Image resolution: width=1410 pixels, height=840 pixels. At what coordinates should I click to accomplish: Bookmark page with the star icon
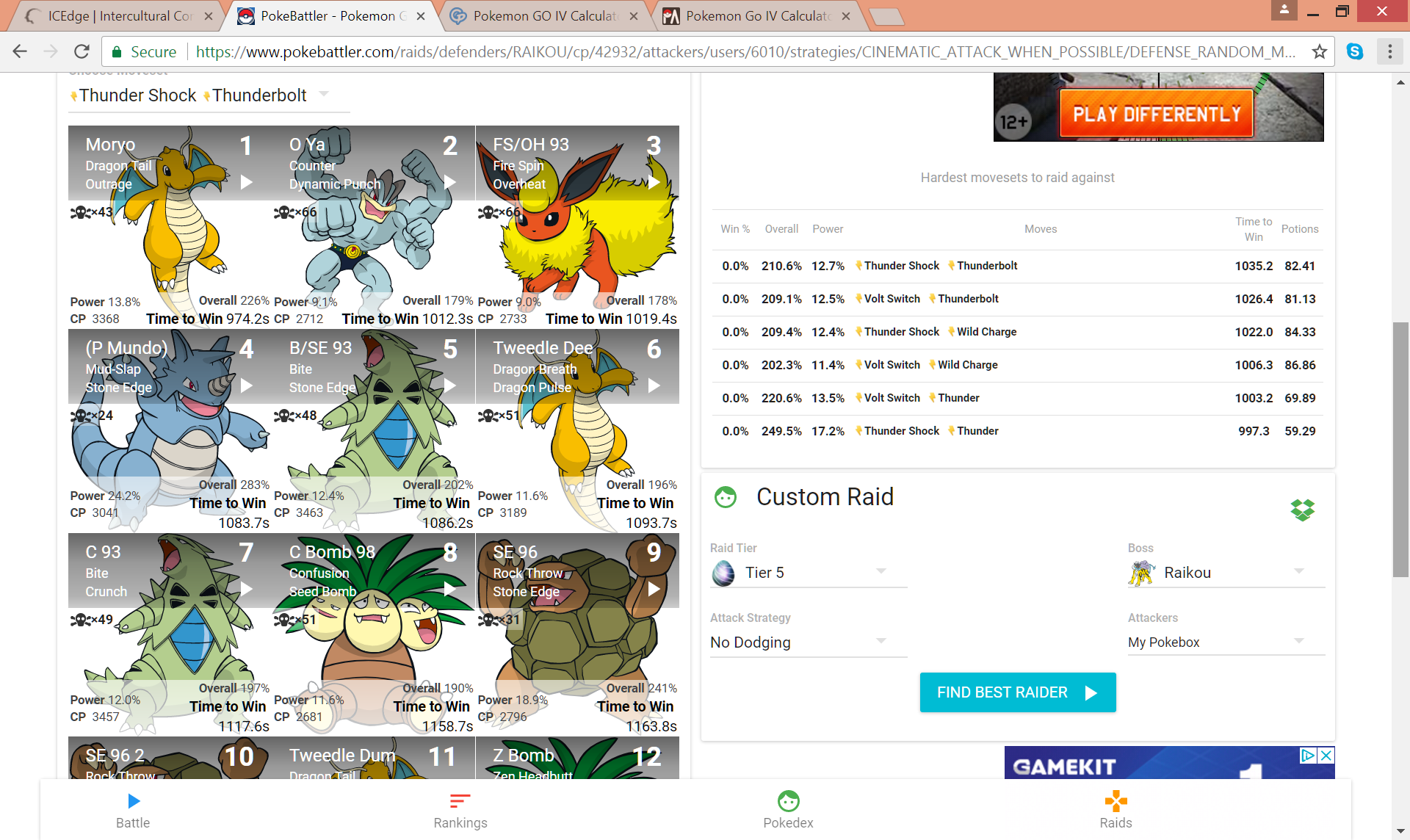click(x=1320, y=51)
